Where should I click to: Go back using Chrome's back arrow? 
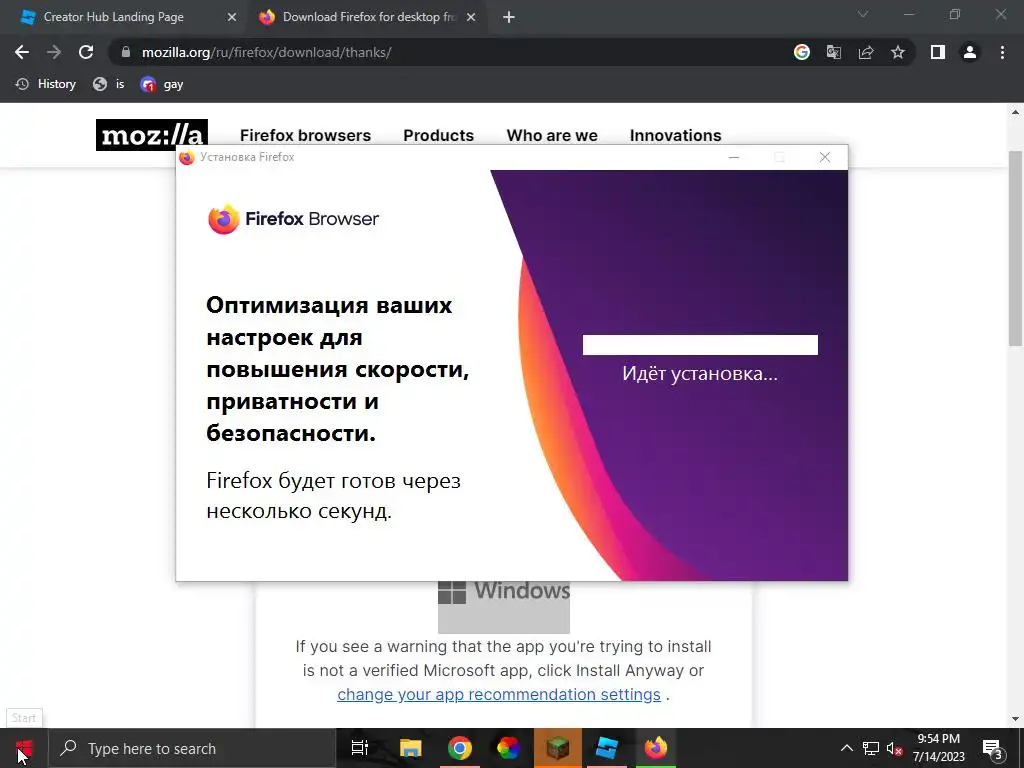(x=22, y=52)
